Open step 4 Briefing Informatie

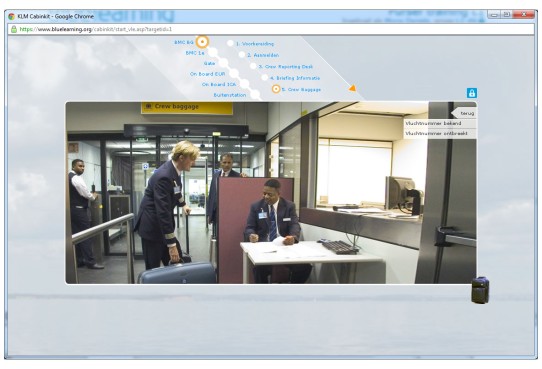[x=295, y=78]
